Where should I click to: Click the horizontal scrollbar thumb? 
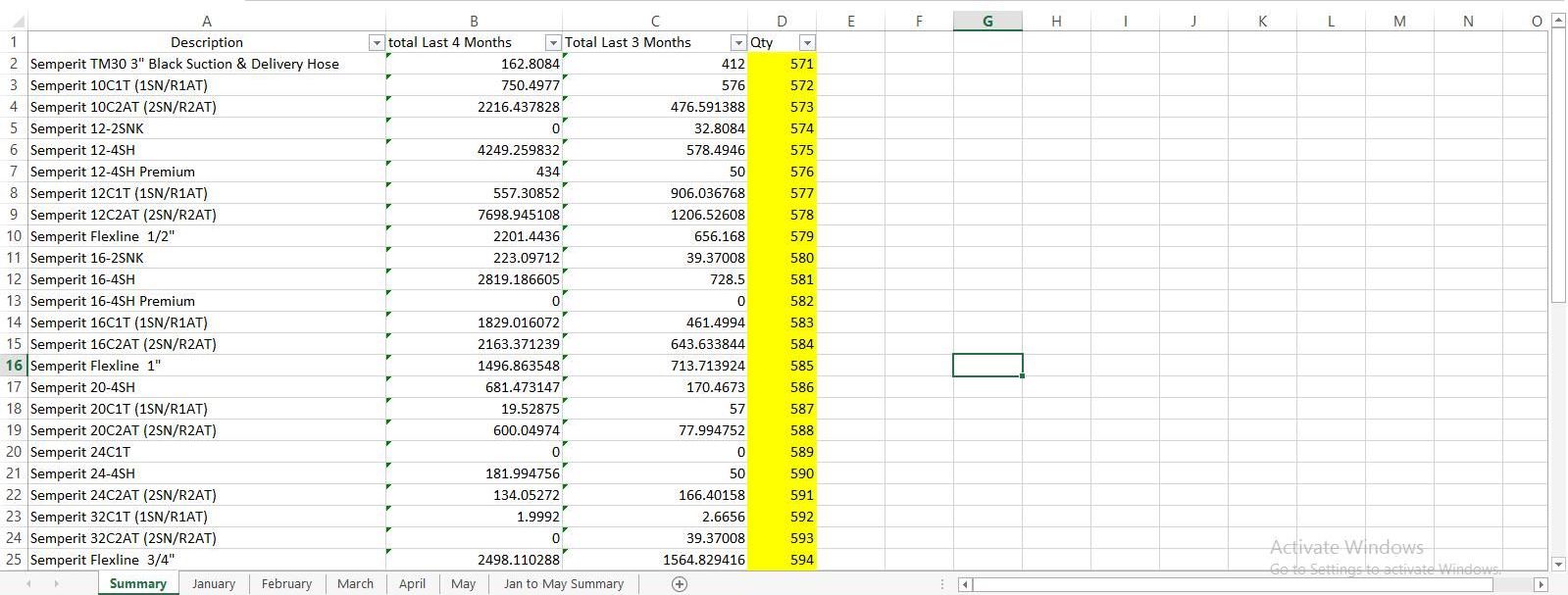1234,584
